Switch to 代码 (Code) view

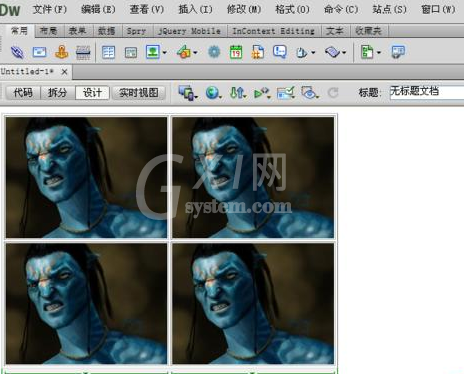click(x=23, y=93)
